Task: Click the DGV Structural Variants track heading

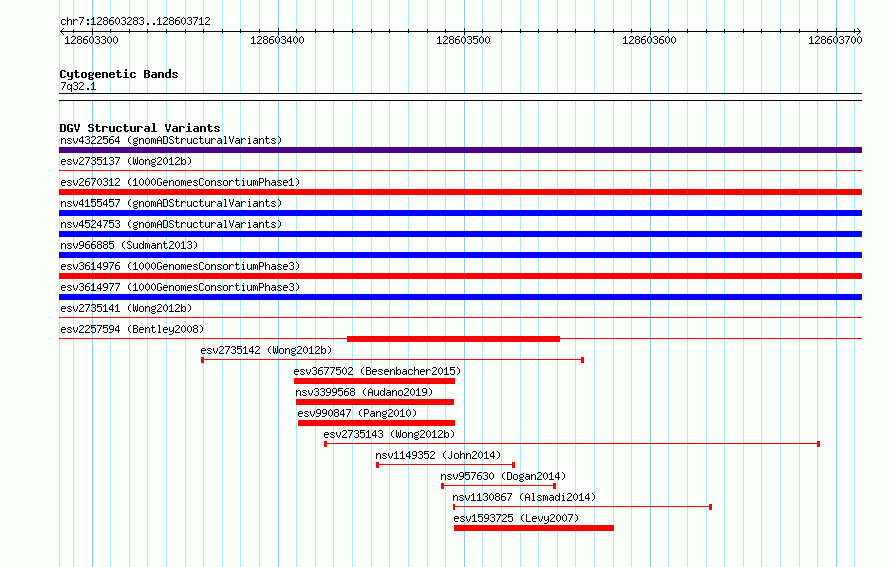Action: click(140, 128)
